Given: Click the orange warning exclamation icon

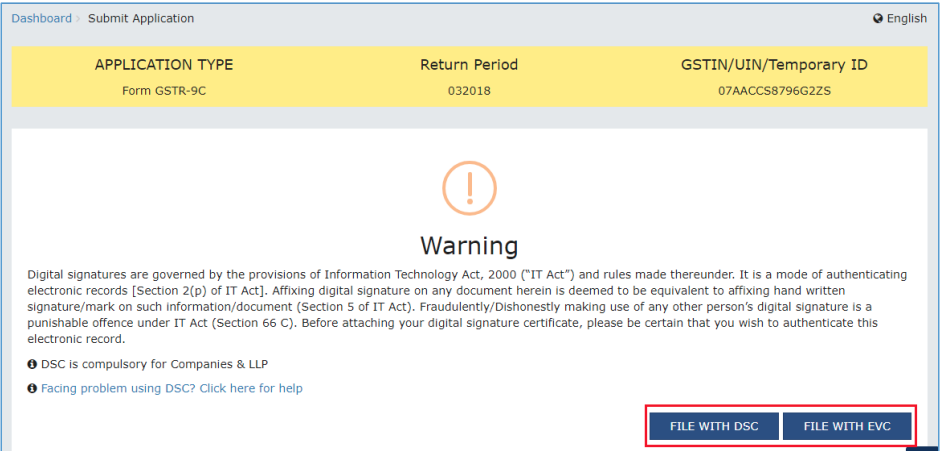Looking at the screenshot, I should (x=469, y=187).
